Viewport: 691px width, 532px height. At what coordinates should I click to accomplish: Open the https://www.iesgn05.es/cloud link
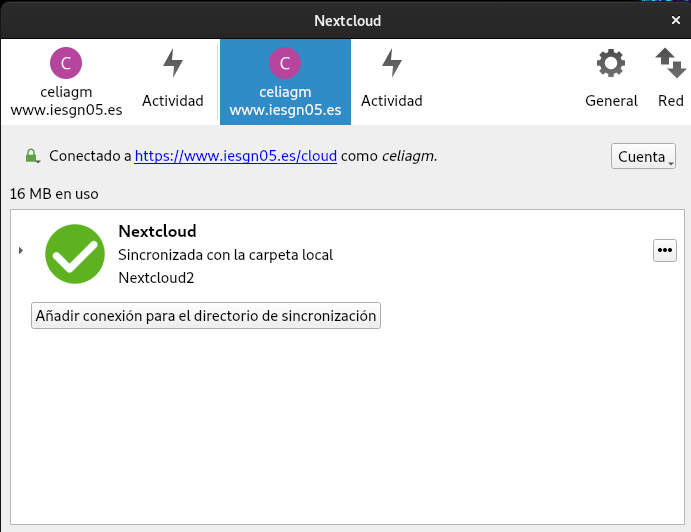click(x=236, y=156)
